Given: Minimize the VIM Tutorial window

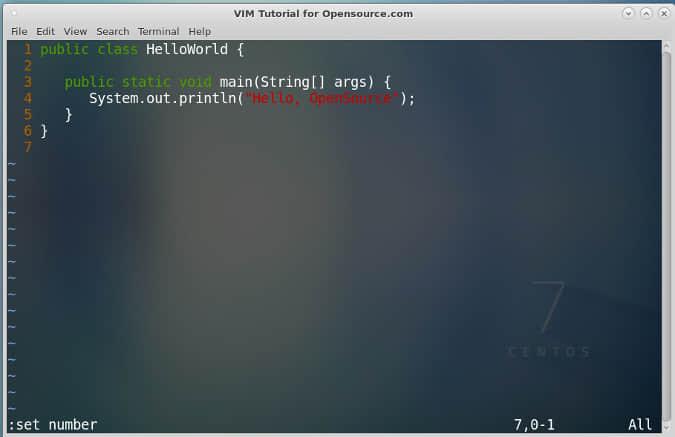Looking at the screenshot, I should [628, 13].
